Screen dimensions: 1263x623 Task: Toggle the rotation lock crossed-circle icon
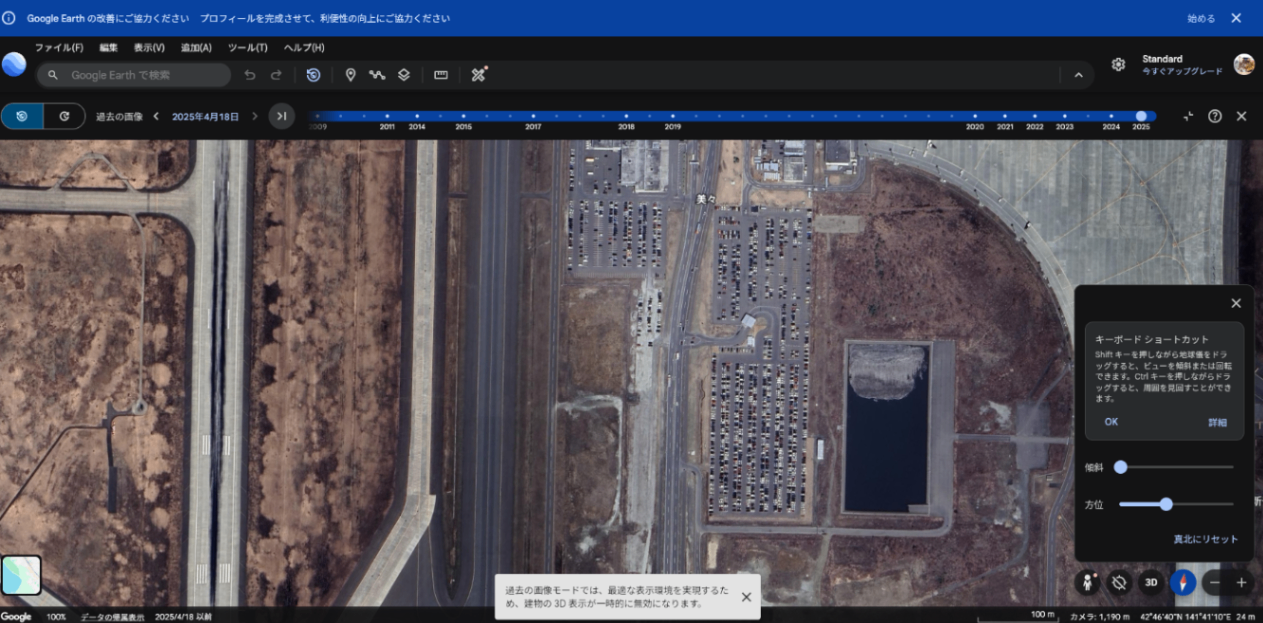(1120, 582)
